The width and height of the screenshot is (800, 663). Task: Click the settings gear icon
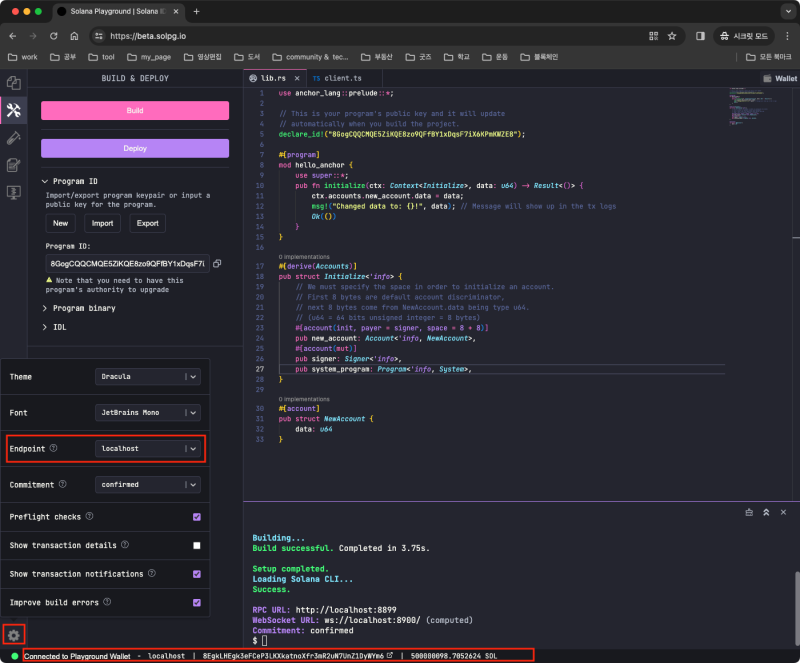pyautogui.click(x=14, y=635)
